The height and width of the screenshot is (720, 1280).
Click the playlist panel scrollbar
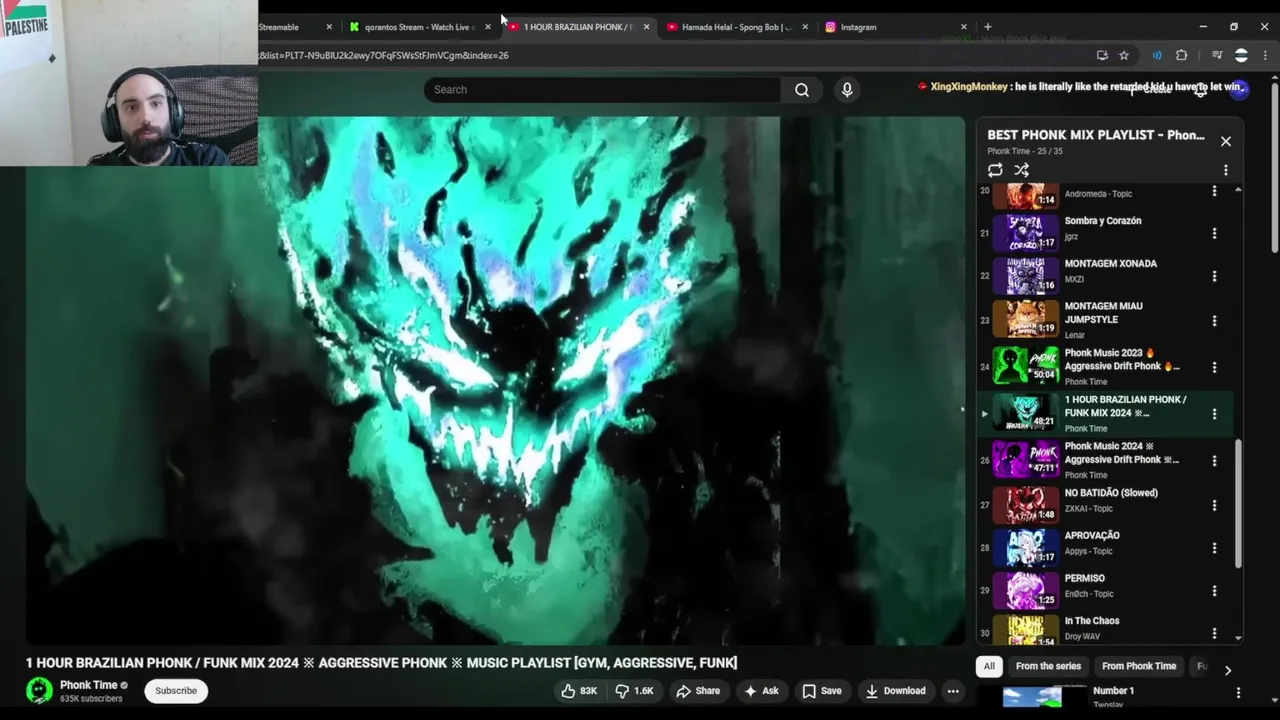click(1238, 503)
